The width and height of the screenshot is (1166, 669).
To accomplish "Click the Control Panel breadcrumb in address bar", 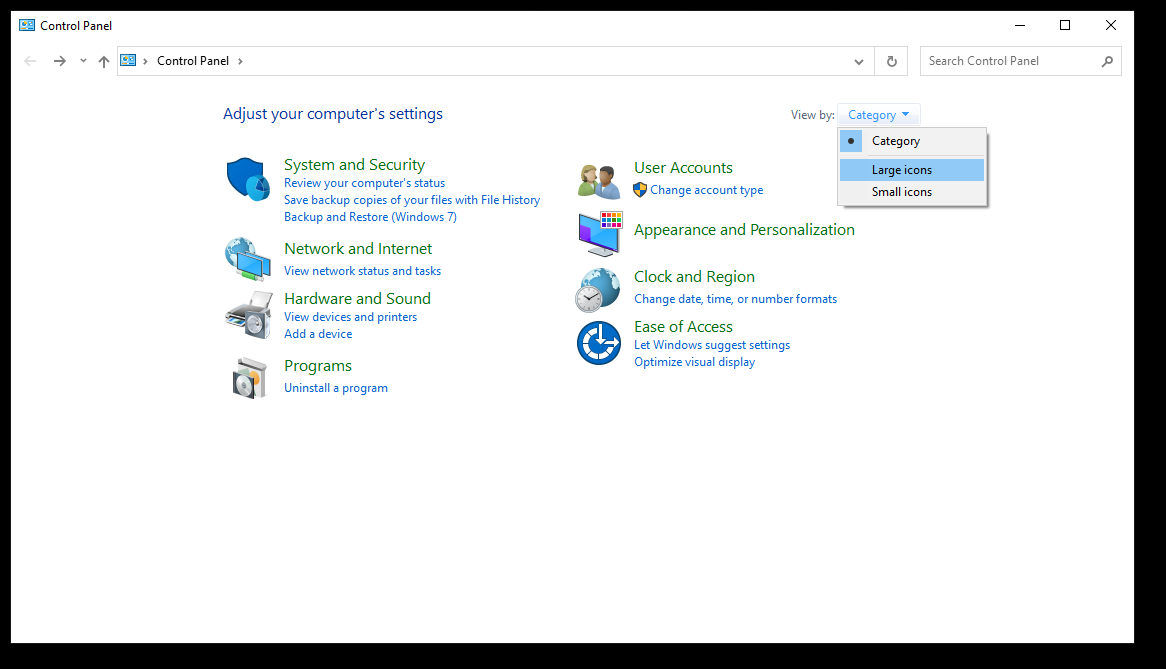I will pyautogui.click(x=193, y=61).
